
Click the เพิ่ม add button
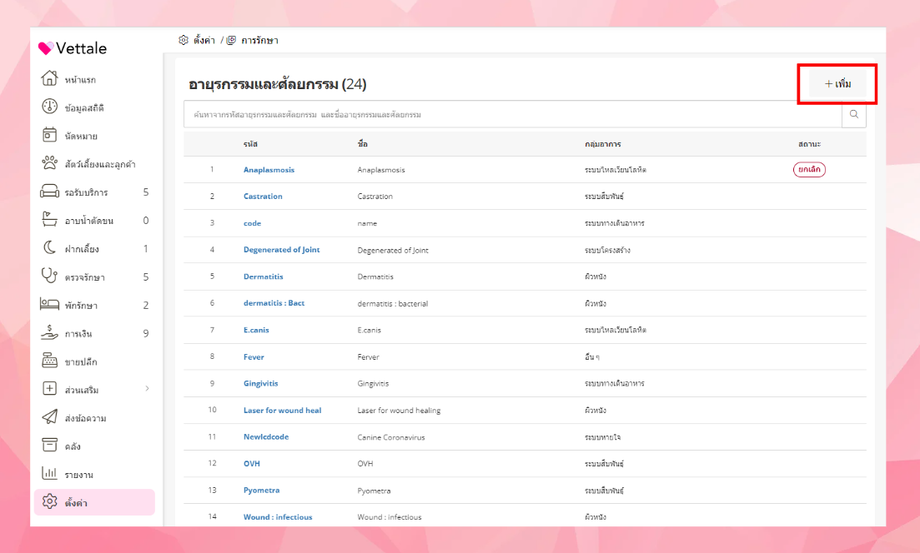tap(838, 84)
